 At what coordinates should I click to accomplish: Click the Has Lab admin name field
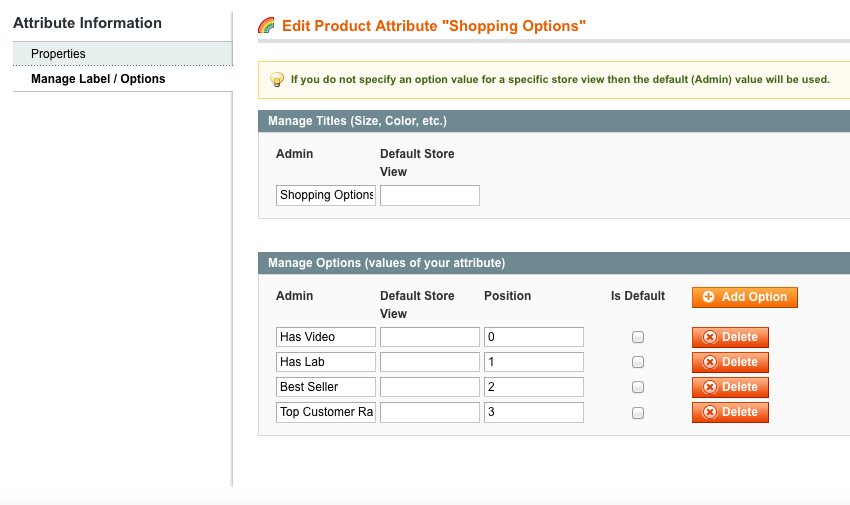326,362
